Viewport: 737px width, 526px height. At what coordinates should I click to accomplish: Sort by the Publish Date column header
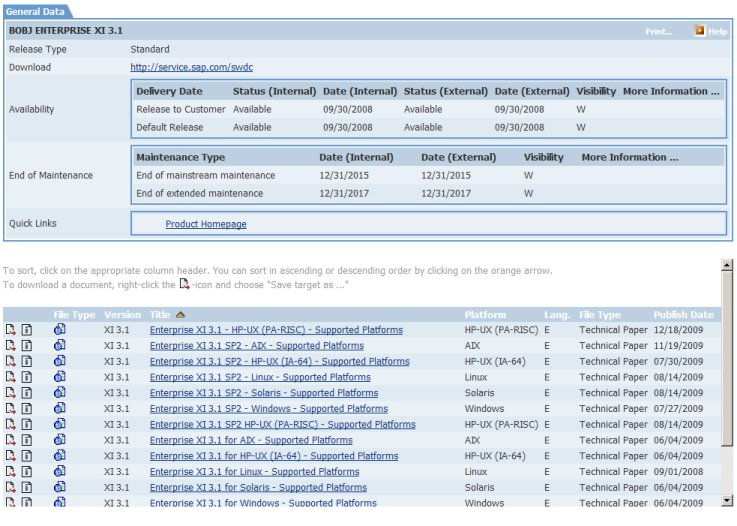click(683, 315)
